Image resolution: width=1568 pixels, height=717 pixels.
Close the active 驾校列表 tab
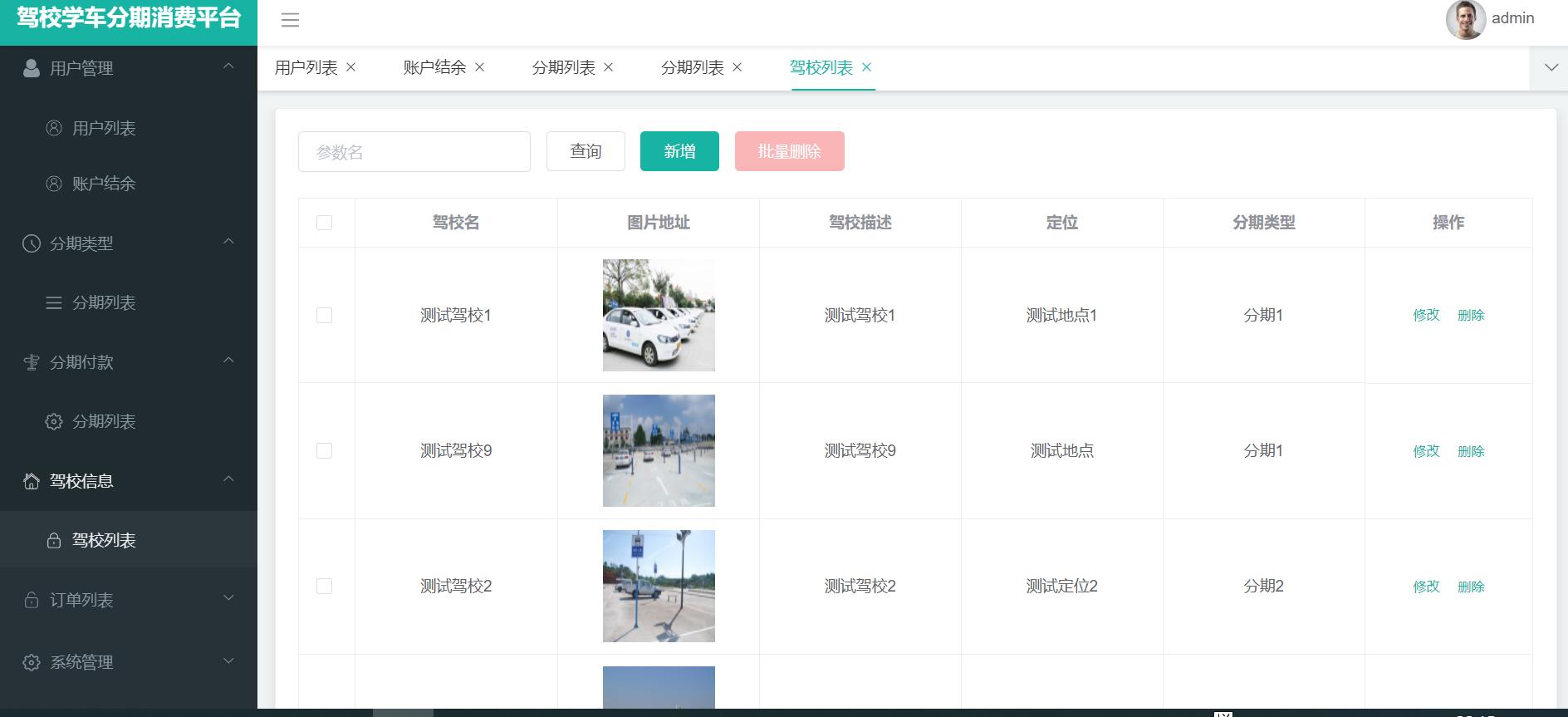click(x=866, y=67)
